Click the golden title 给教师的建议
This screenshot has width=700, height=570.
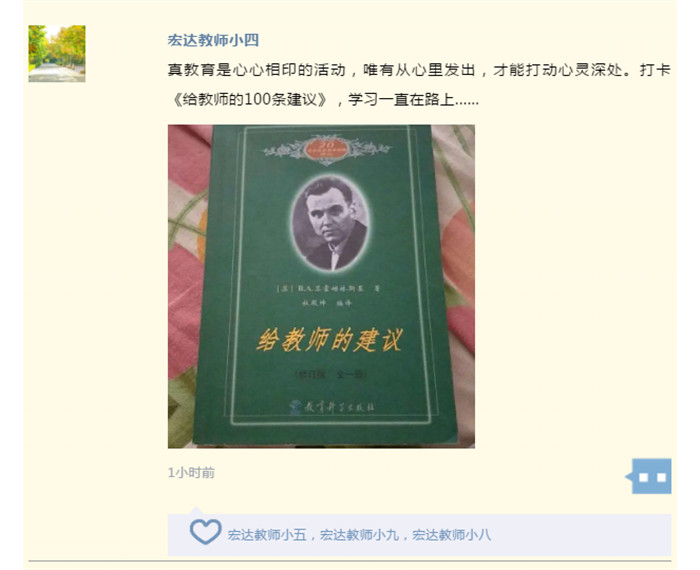329,341
